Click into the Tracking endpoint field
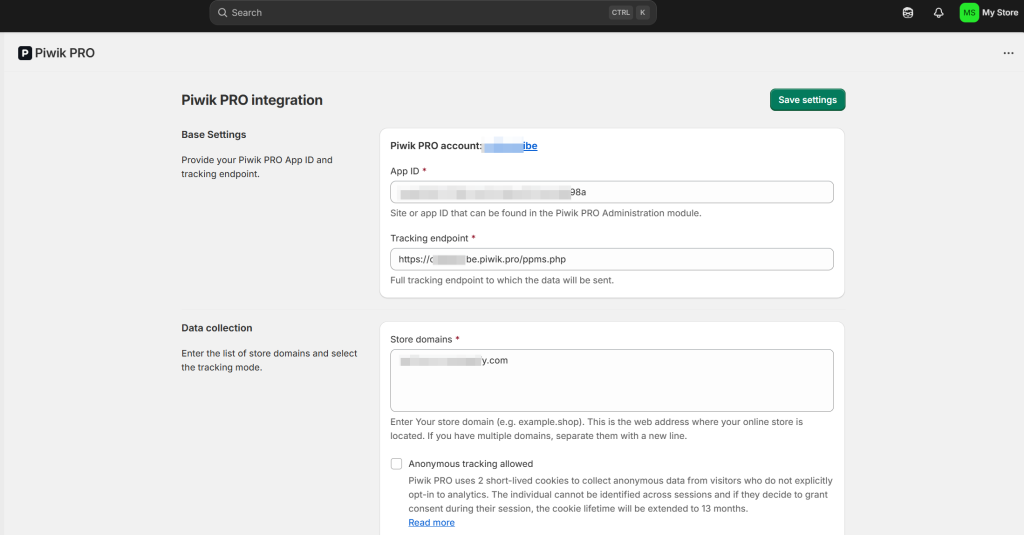The image size is (1024, 535). click(x=611, y=259)
